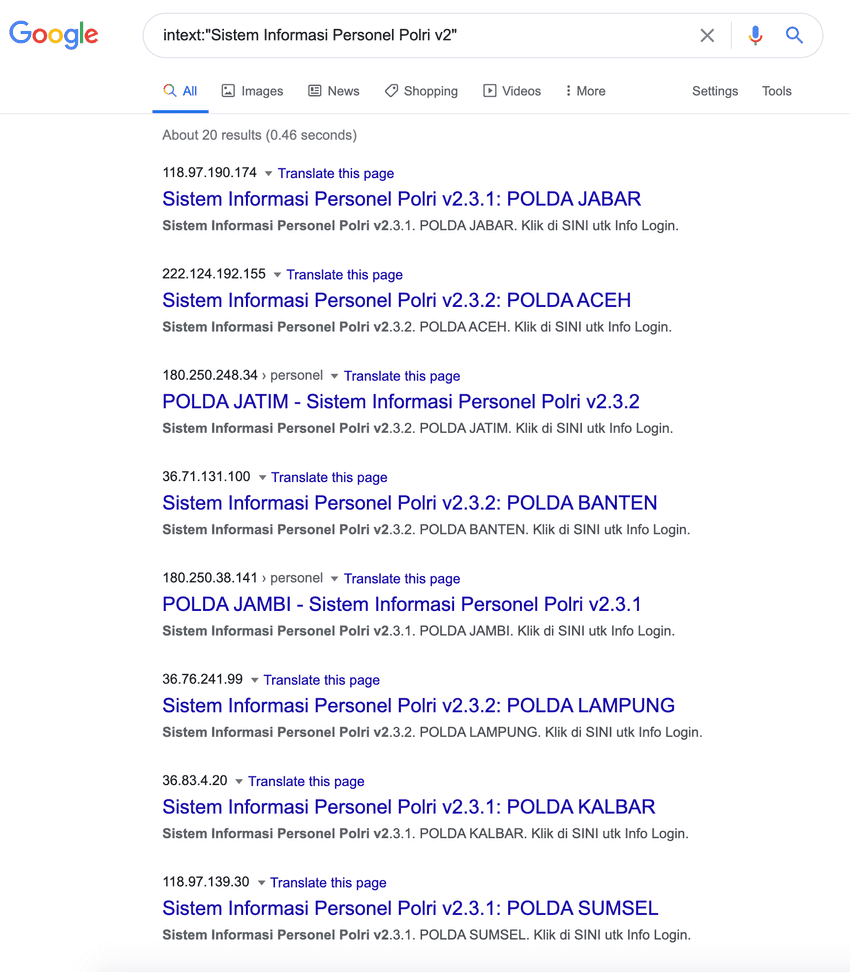Translate the POLDA SUMSEL result page
This screenshot has width=850, height=972.
tap(328, 883)
